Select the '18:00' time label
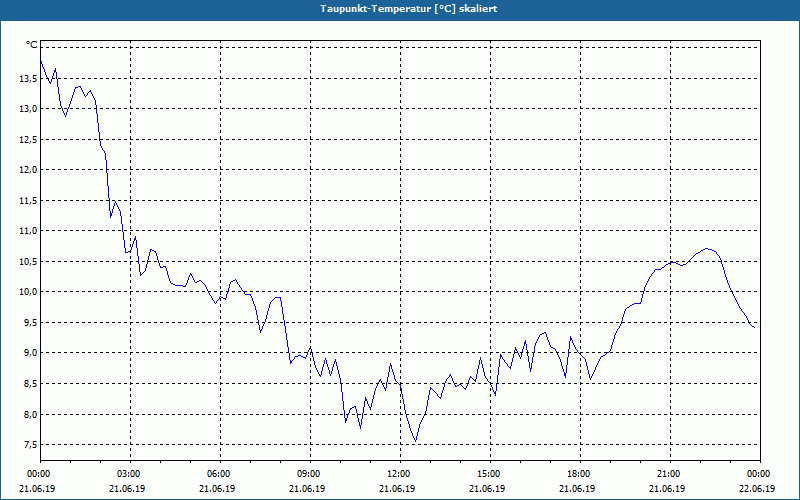 (578, 474)
